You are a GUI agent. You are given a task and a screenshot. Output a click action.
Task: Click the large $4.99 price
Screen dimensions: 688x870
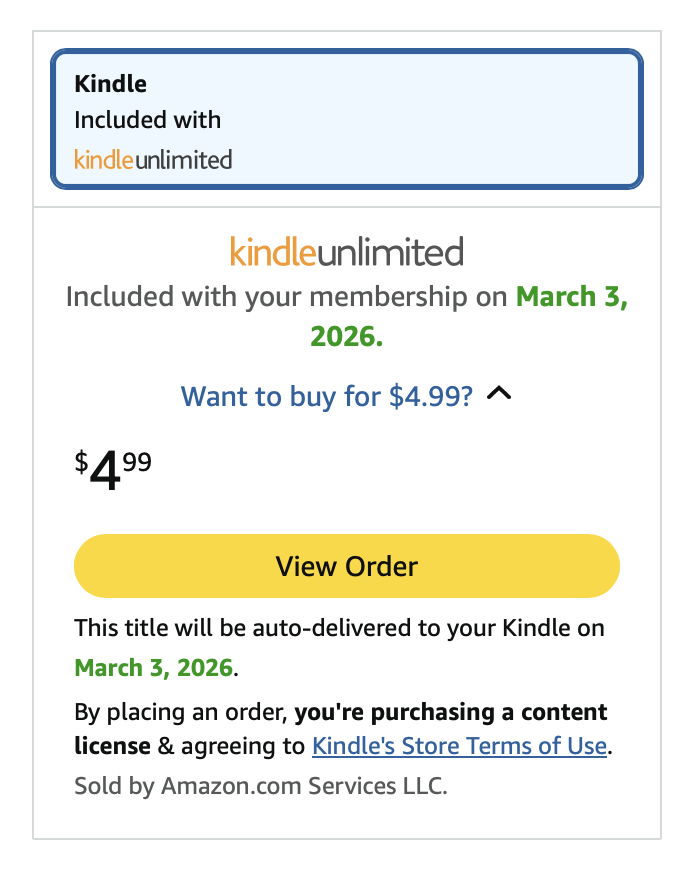pos(113,471)
